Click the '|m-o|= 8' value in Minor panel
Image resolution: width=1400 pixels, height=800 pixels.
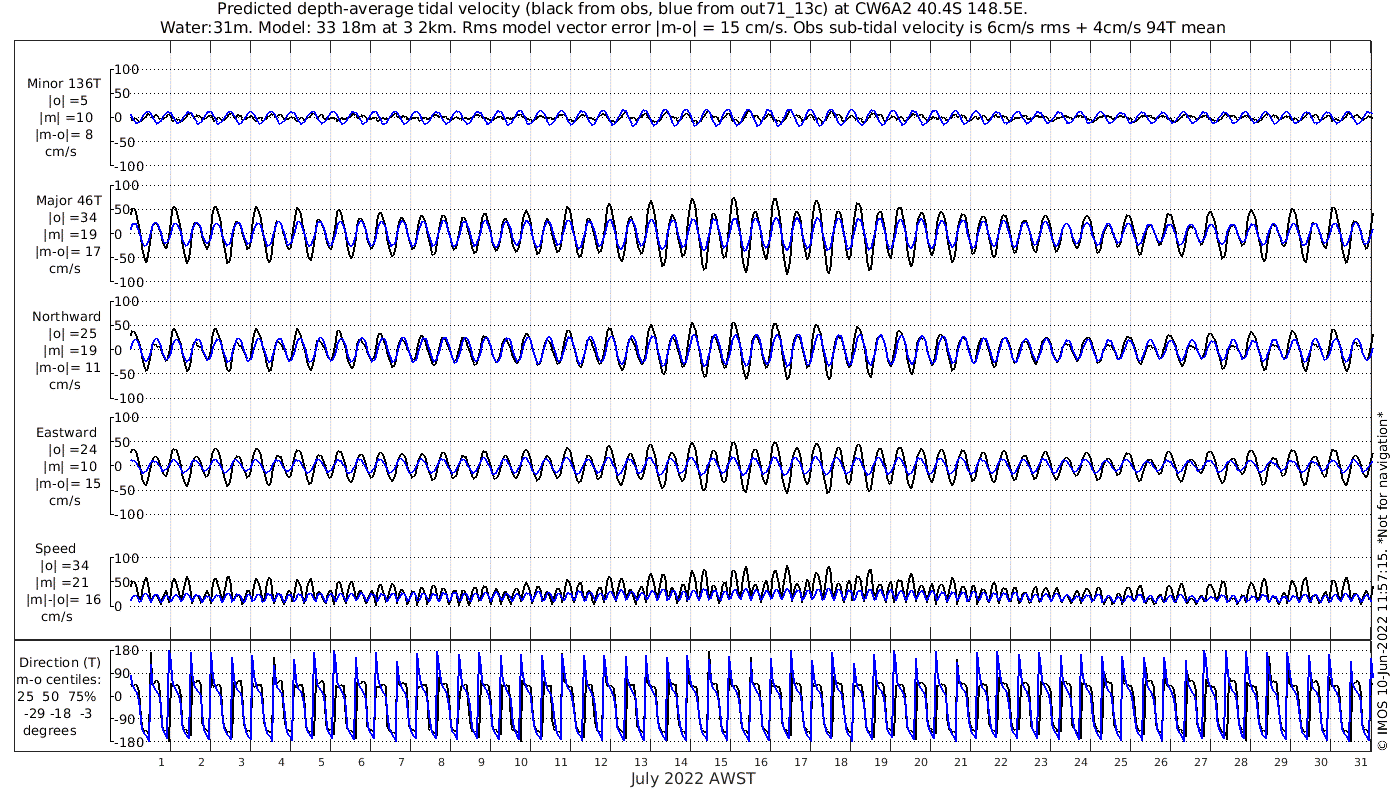point(65,135)
